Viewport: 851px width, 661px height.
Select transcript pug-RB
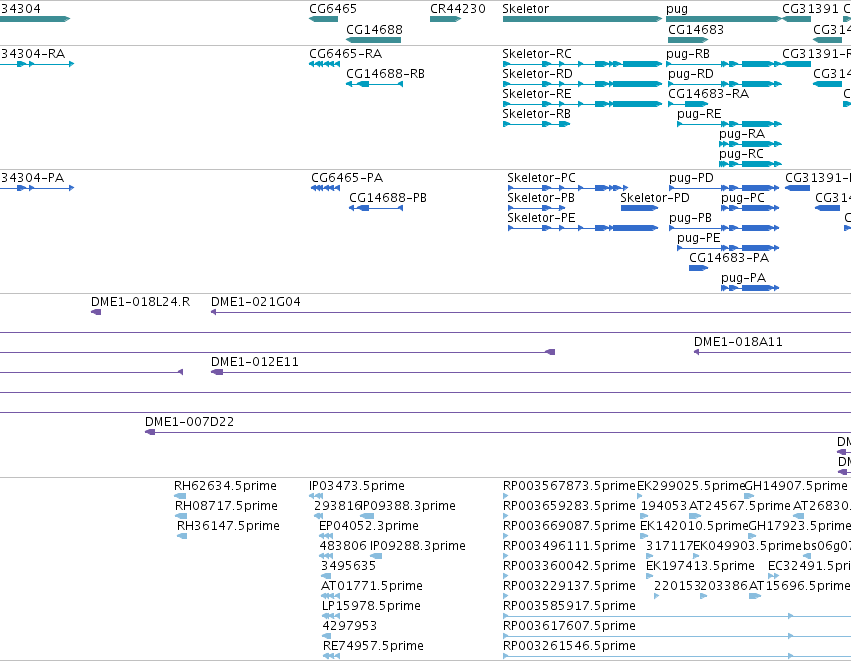click(x=724, y=64)
